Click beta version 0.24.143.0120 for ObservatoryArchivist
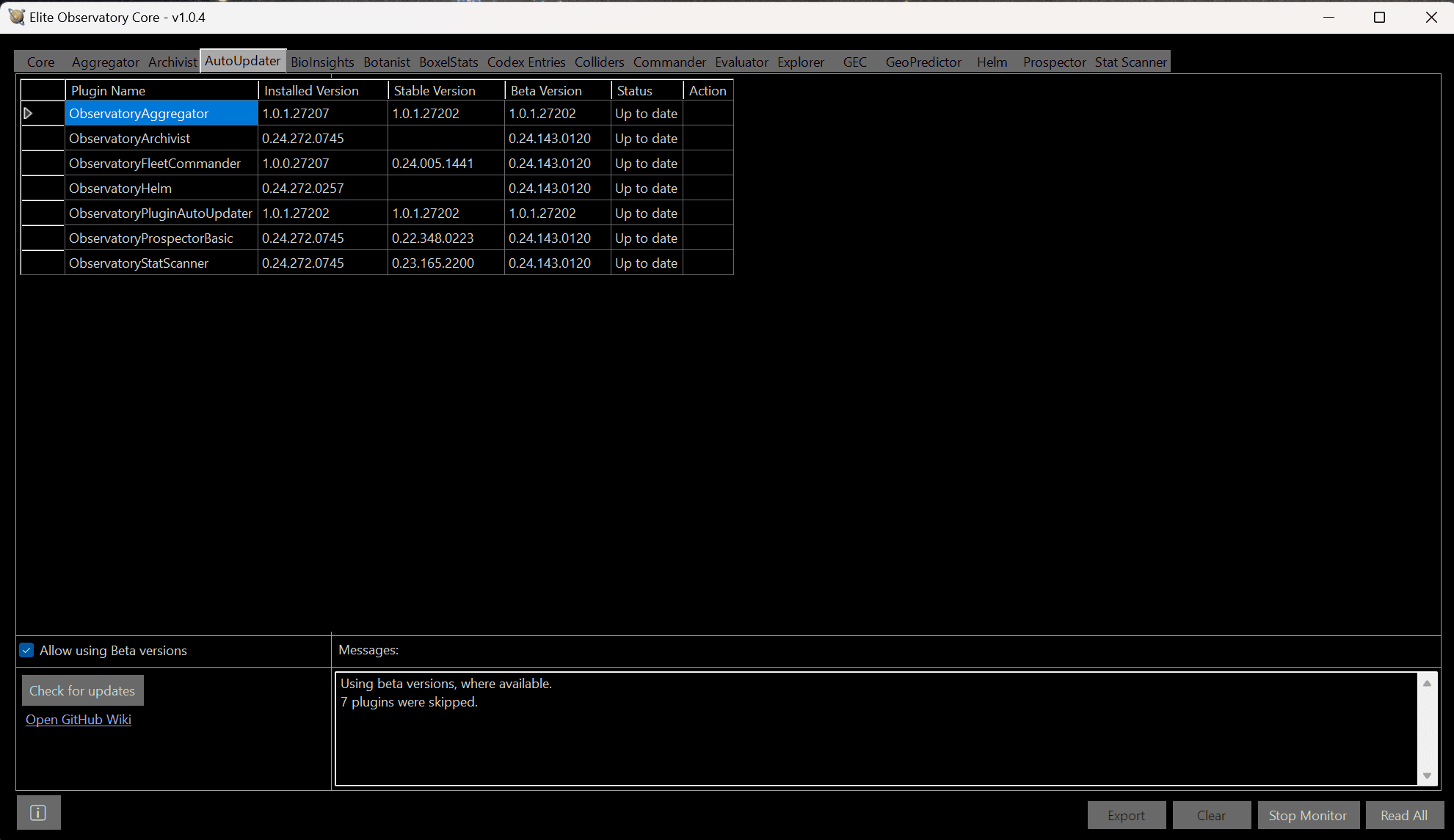Viewport: 1454px width, 840px height. click(x=558, y=139)
